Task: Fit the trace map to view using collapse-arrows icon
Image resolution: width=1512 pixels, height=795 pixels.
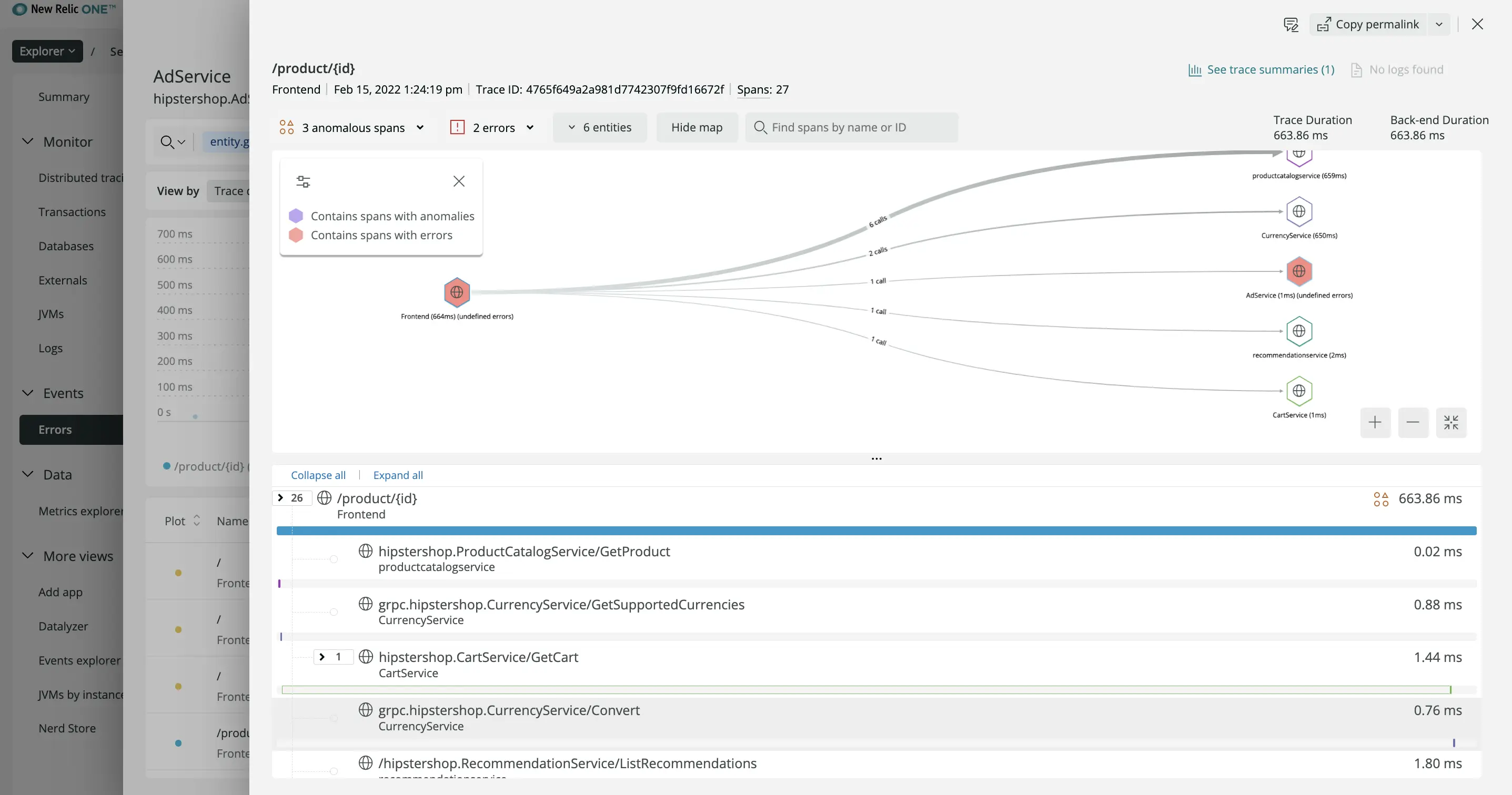Action: pos(1451,422)
